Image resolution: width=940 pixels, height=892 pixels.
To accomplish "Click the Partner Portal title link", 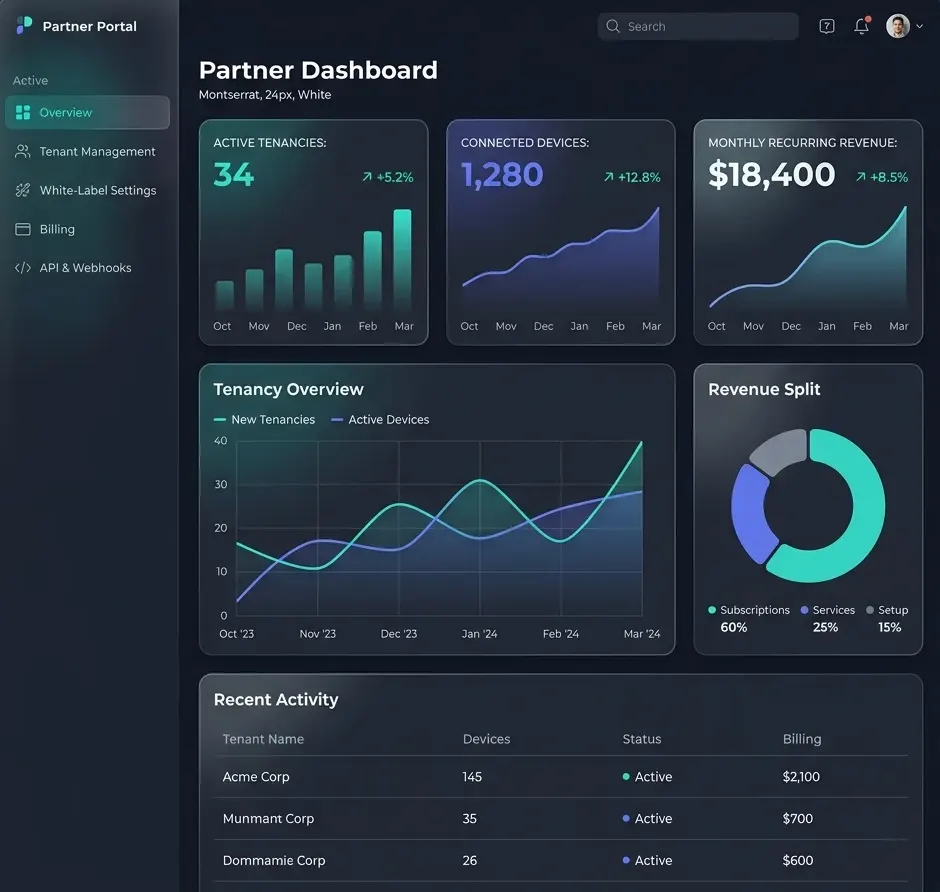I will pos(89,26).
